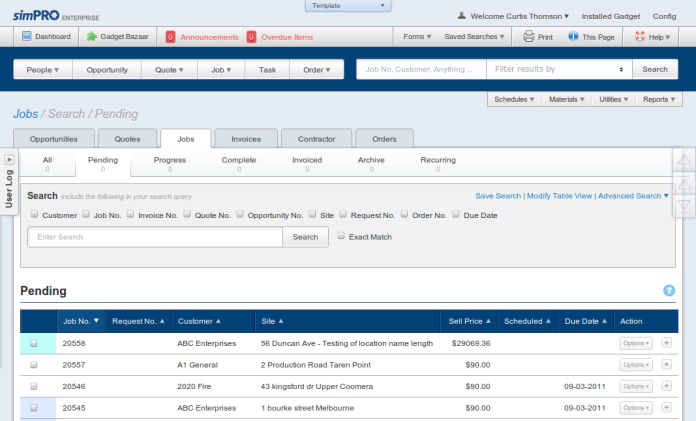
Task: Select the Progress status tab
Action: (169, 164)
